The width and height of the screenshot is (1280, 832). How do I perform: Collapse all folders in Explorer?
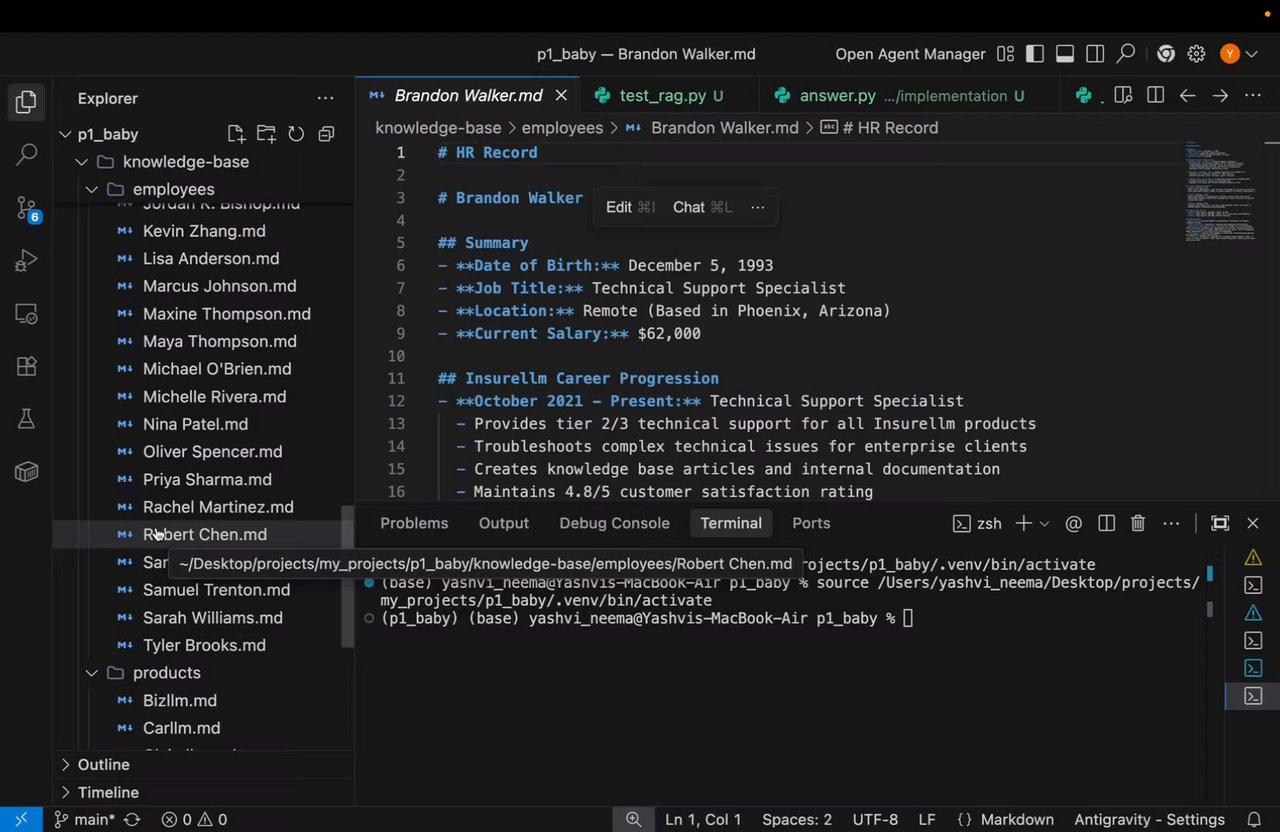coord(326,134)
